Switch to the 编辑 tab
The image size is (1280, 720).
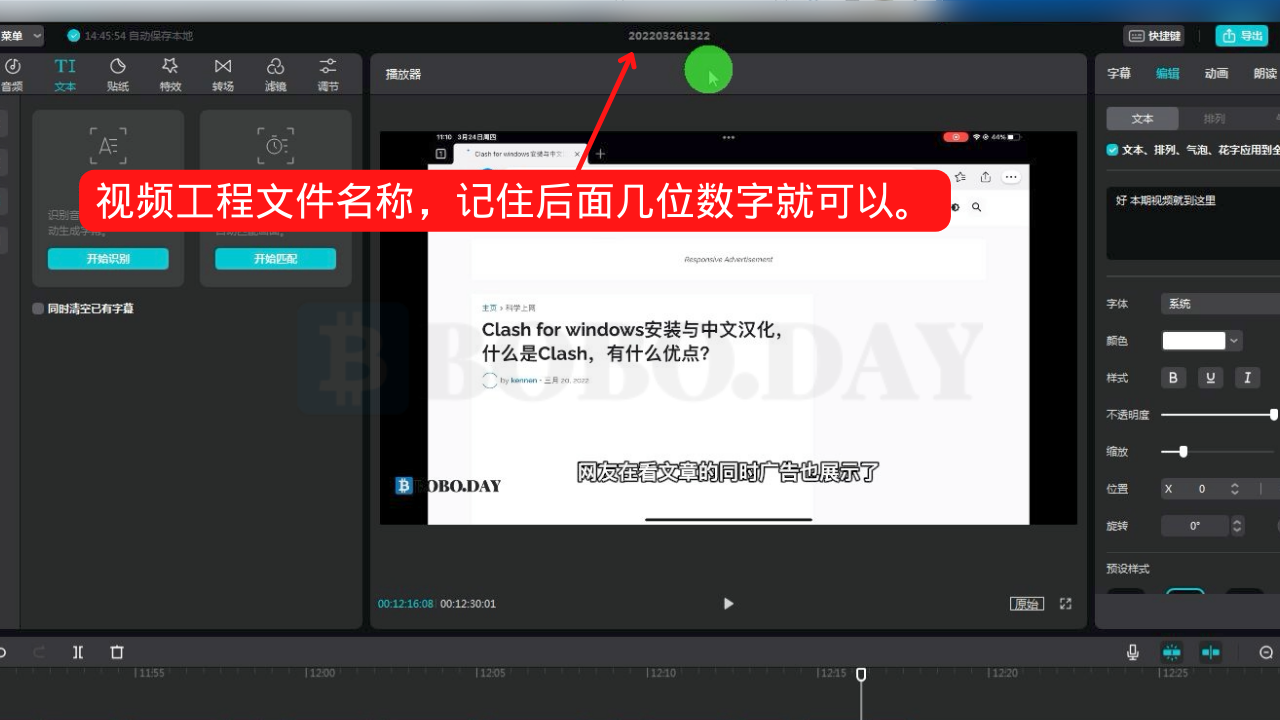tap(1167, 74)
